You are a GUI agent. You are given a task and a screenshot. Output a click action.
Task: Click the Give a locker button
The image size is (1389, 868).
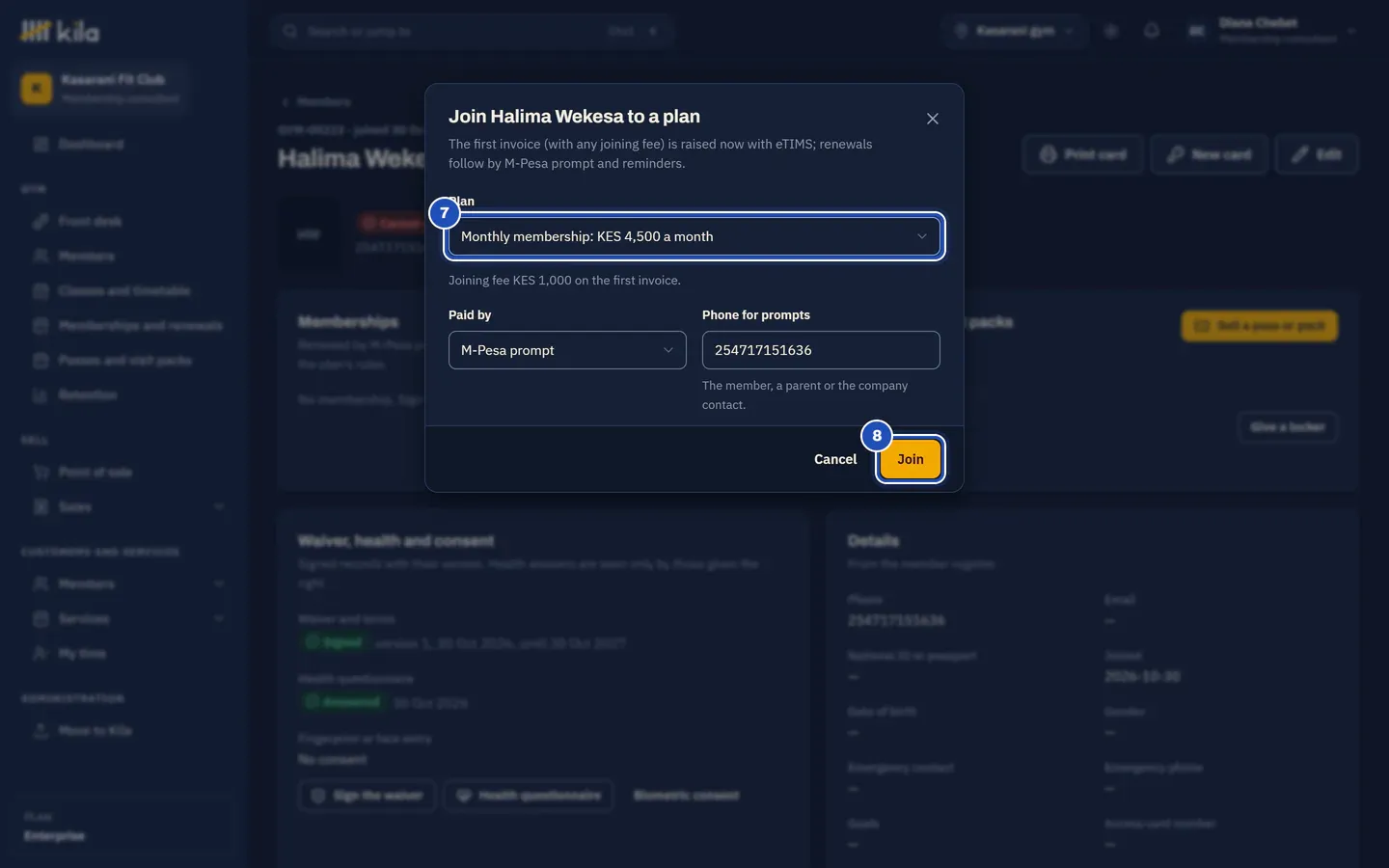[1288, 427]
